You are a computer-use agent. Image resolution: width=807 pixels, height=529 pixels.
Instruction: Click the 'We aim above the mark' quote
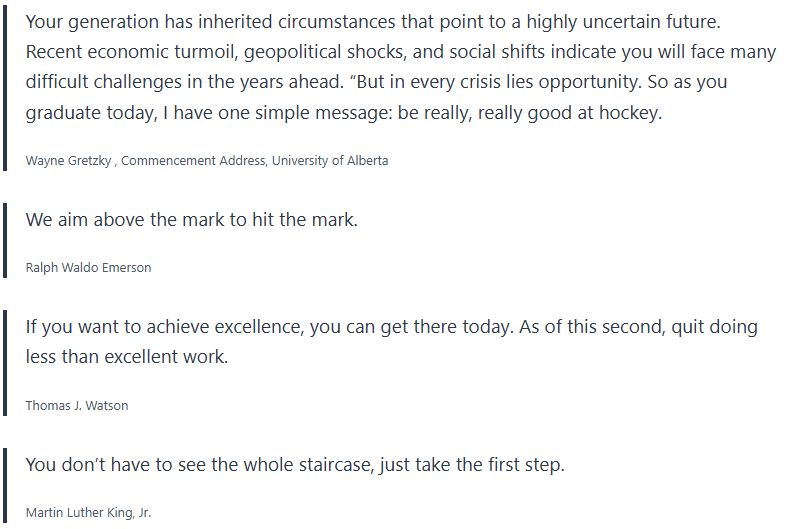[191, 219]
